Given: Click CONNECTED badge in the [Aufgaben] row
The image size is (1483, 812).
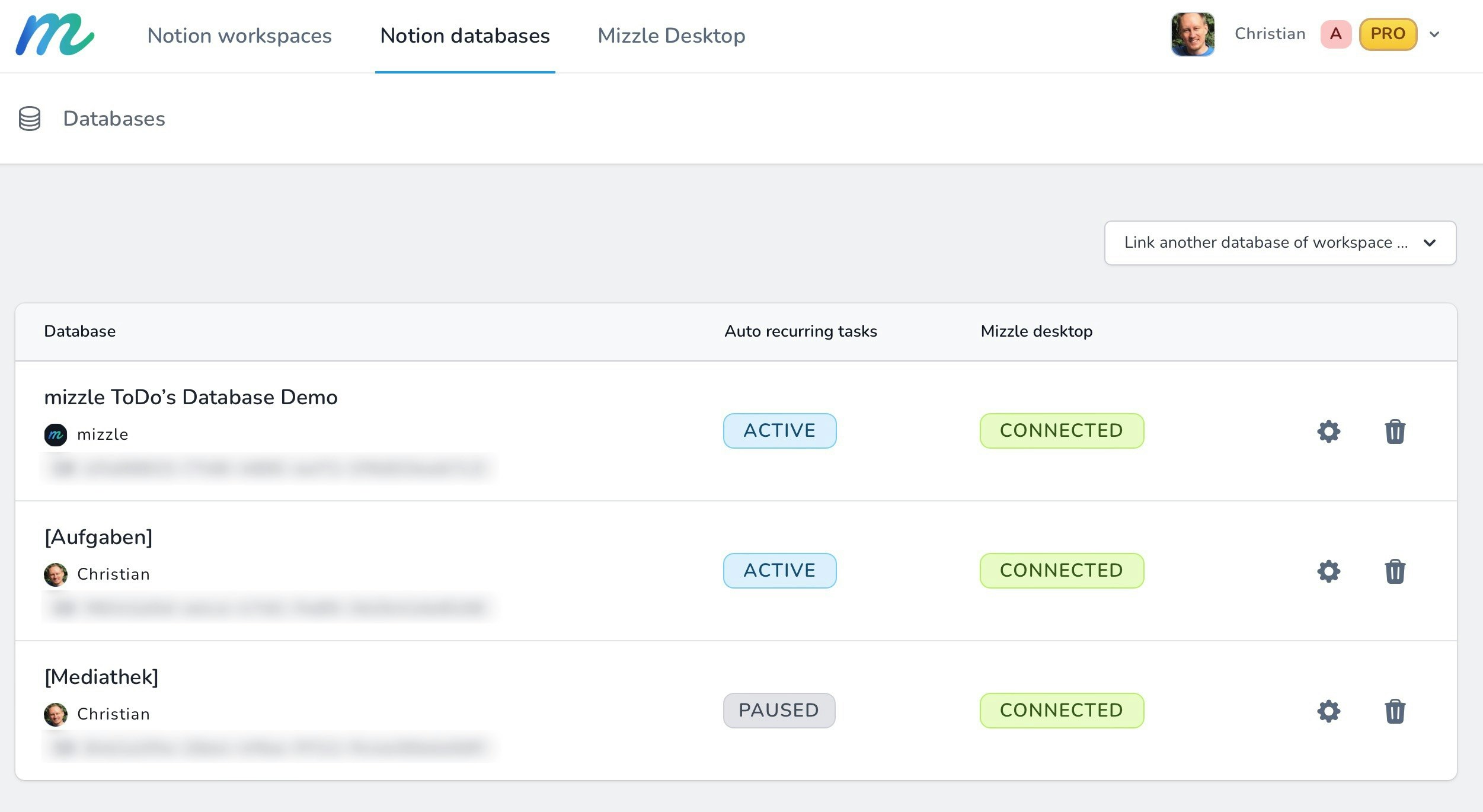Looking at the screenshot, I should pyautogui.click(x=1062, y=571).
